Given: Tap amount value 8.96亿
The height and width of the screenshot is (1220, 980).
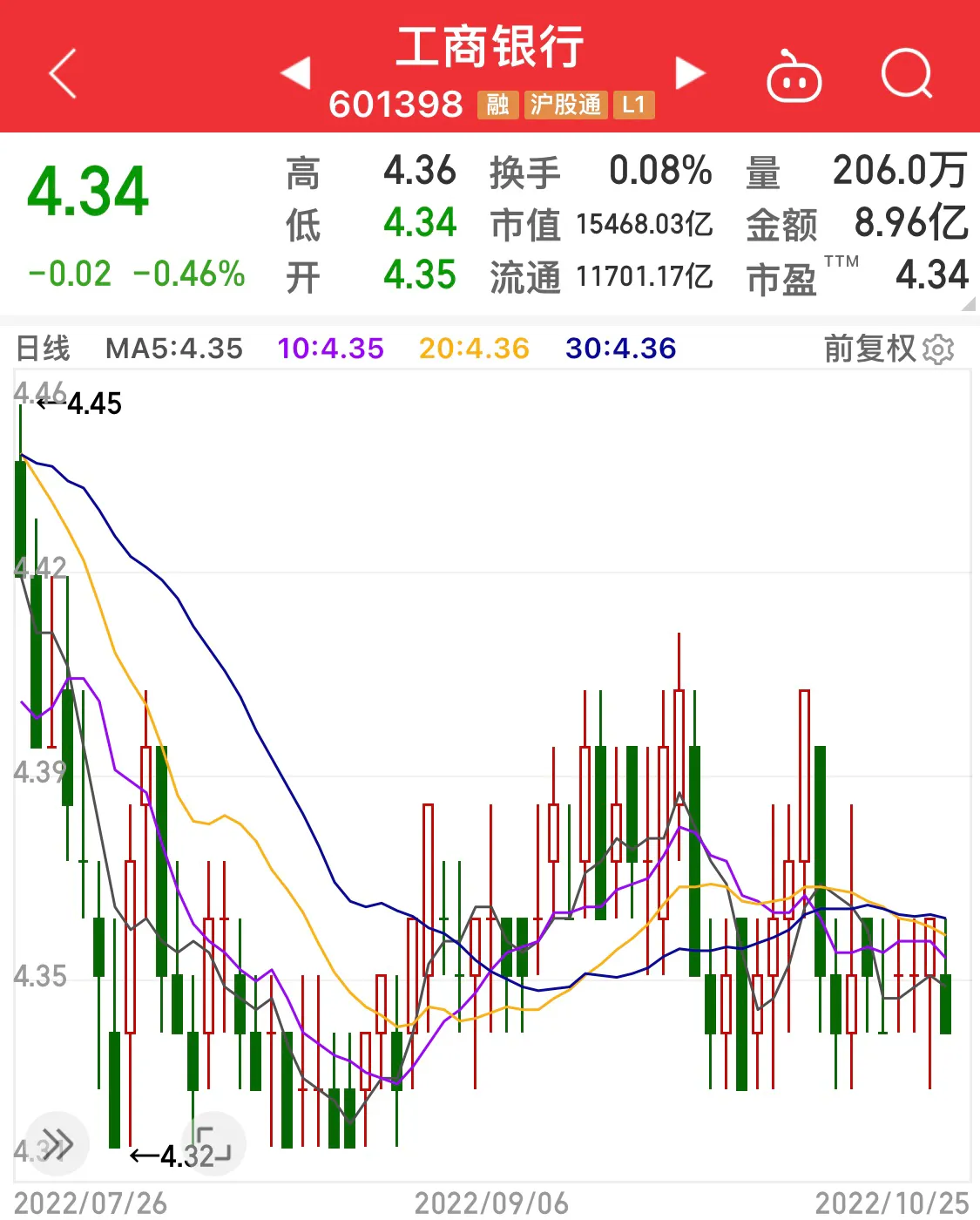Looking at the screenshot, I should click(911, 223).
